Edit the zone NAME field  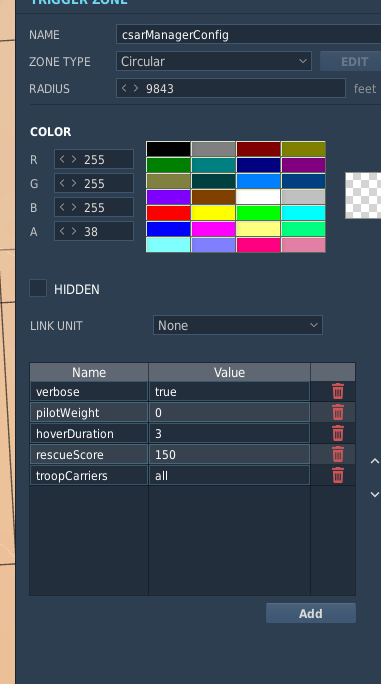point(248,34)
